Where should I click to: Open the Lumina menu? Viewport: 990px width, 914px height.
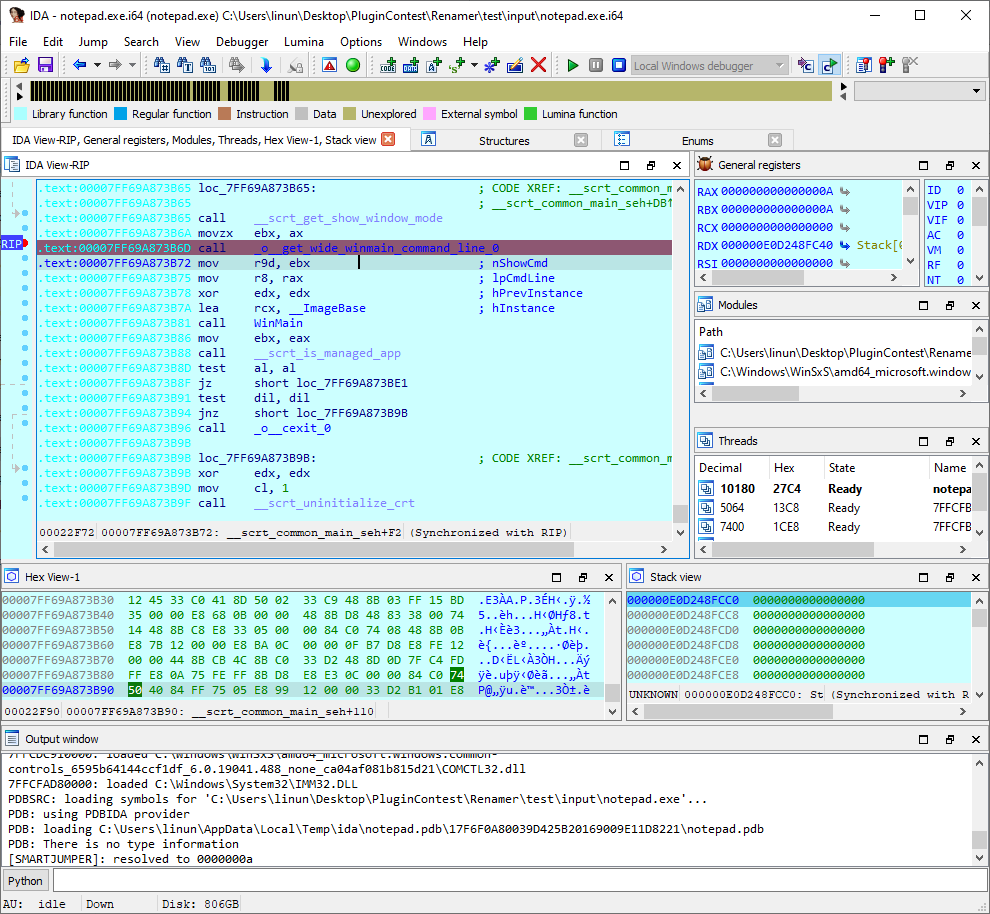pyautogui.click(x=304, y=42)
